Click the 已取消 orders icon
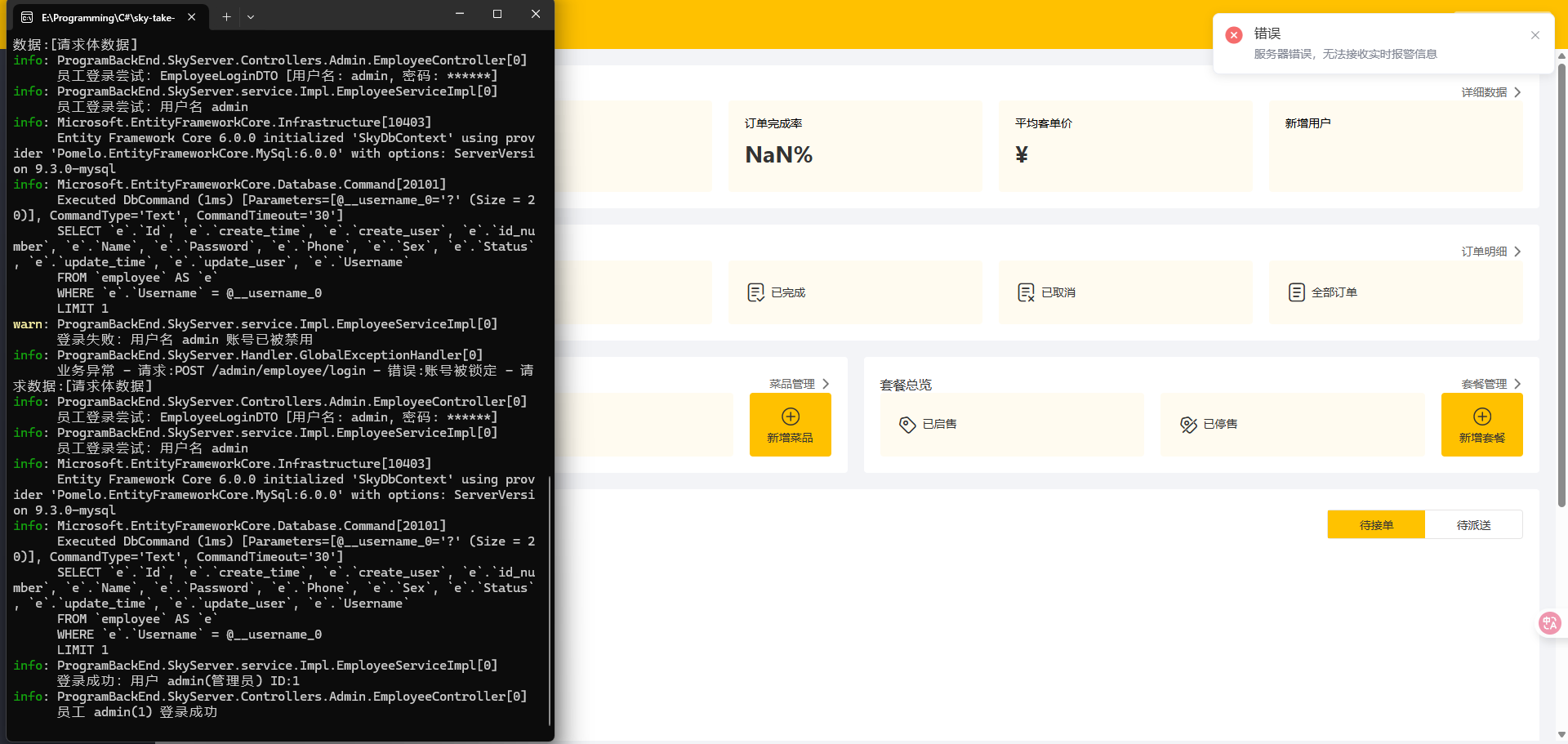Image resolution: width=1568 pixels, height=744 pixels. coord(1026,292)
